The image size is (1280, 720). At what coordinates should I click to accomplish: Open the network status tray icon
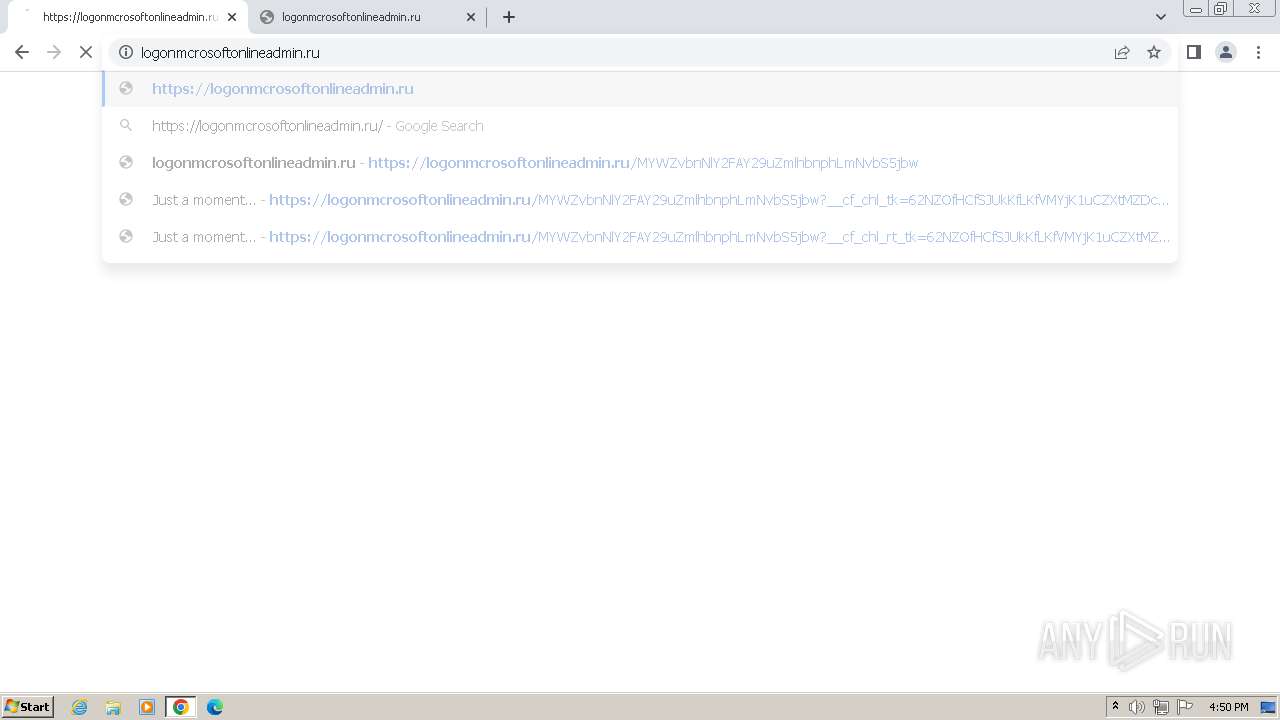pyautogui.click(x=1161, y=707)
